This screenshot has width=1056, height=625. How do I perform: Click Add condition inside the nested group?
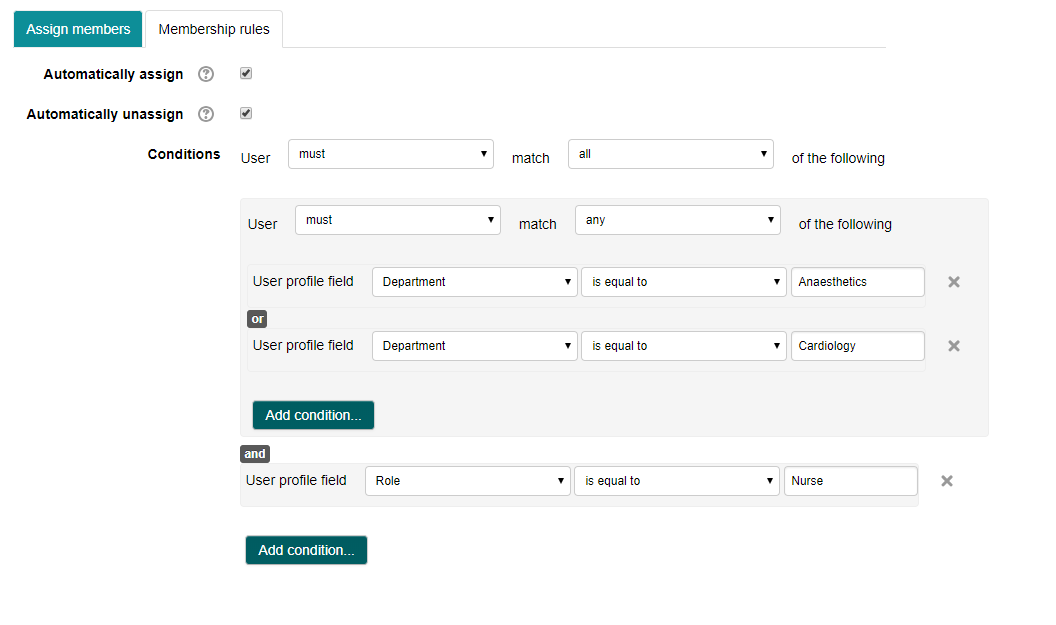pos(313,415)
